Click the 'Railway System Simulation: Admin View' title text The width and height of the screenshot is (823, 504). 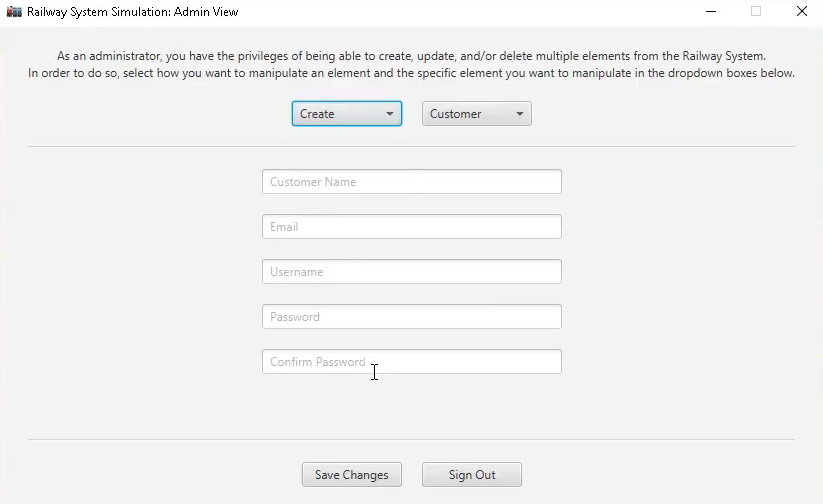(x=133, y=12)
